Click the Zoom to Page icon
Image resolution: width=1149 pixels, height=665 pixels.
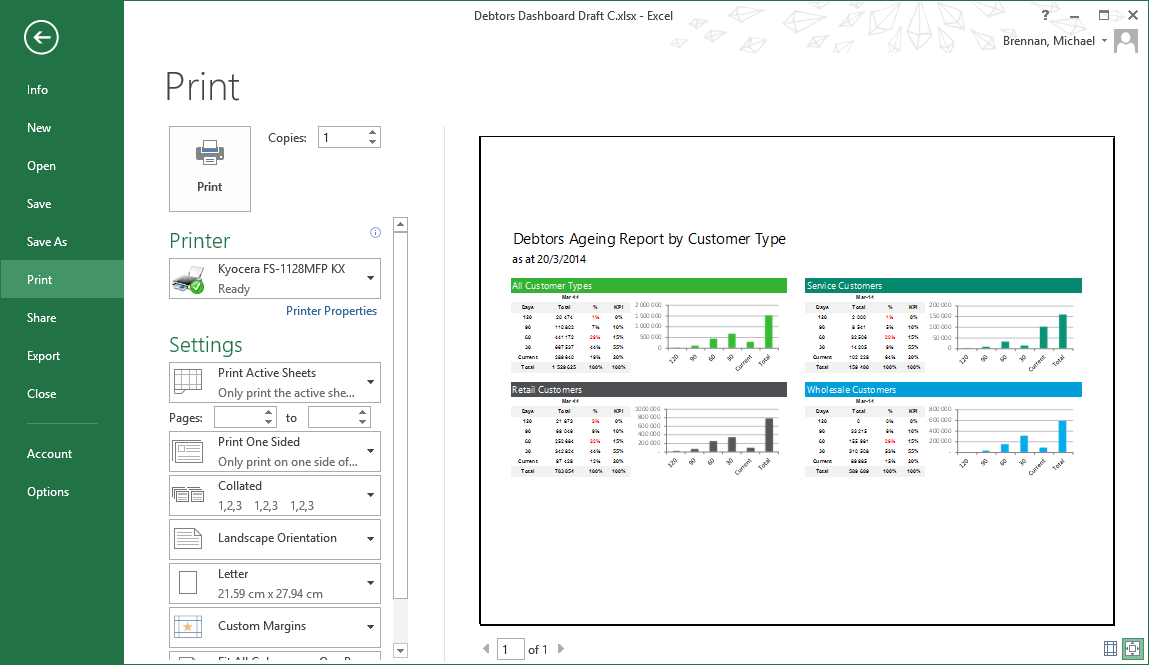pyautogui.click(x=1132, y=648)
